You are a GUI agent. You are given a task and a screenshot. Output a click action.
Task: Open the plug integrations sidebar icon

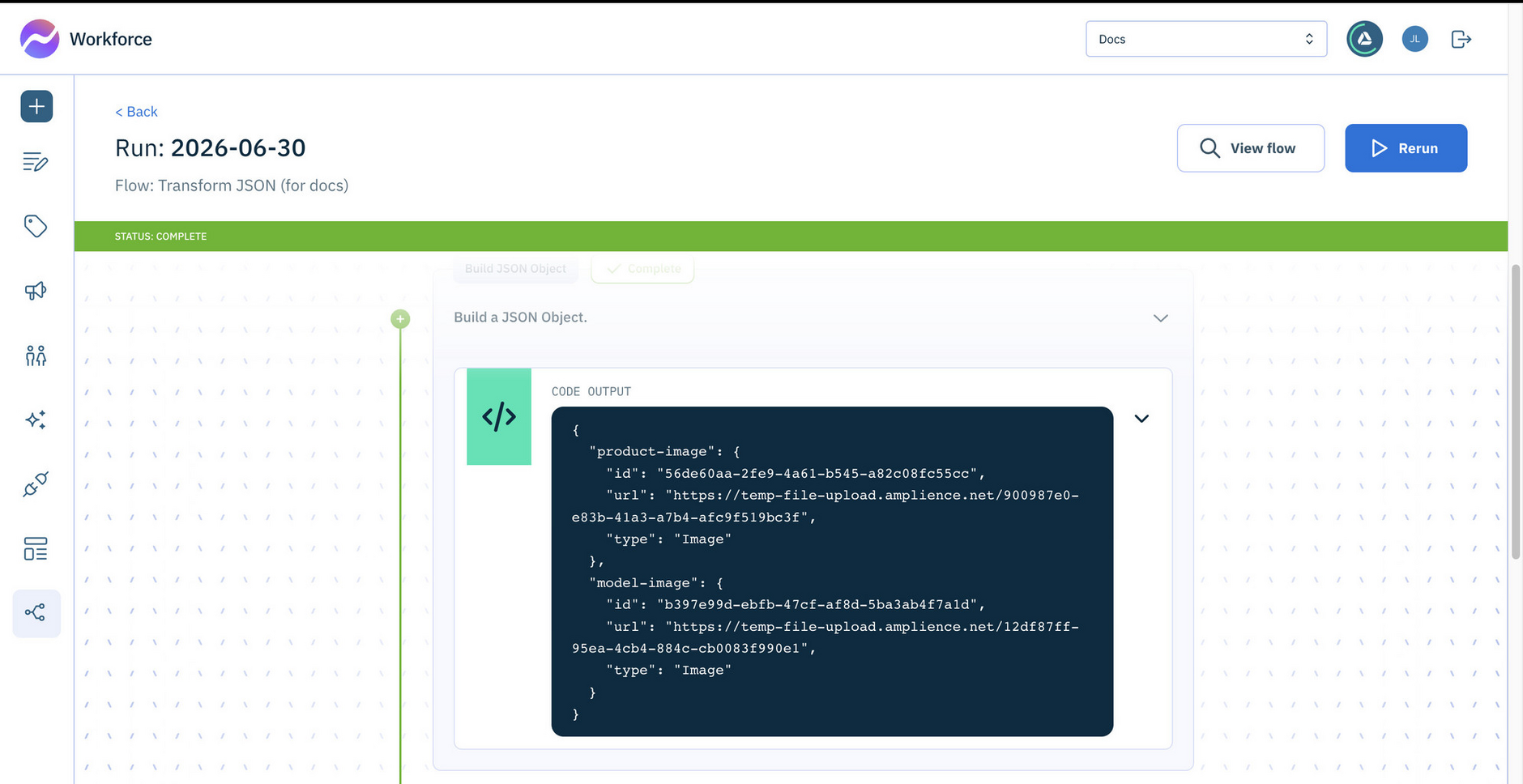click(x=36, y=484)
